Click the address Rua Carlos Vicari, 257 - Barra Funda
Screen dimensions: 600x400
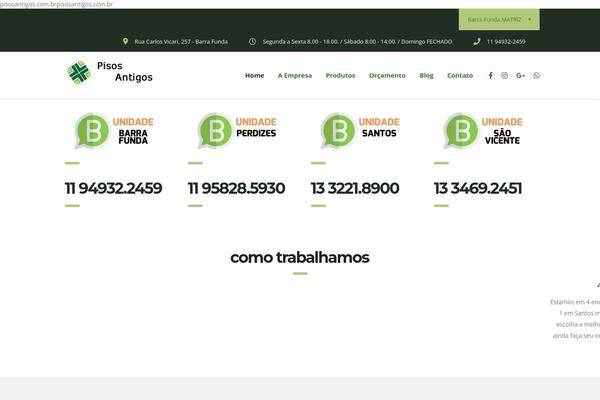click(181, 41)
